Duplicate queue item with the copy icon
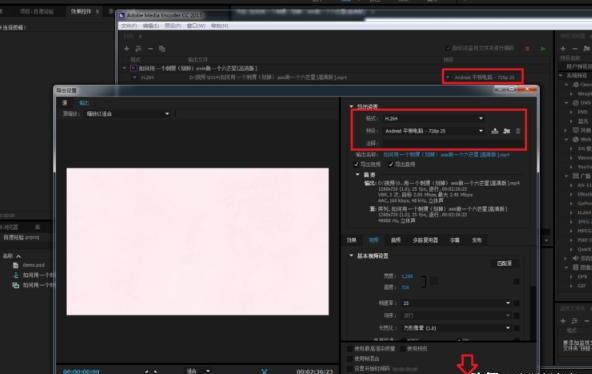592x374 pixels. pyautogui.click(x=162, y=49)
